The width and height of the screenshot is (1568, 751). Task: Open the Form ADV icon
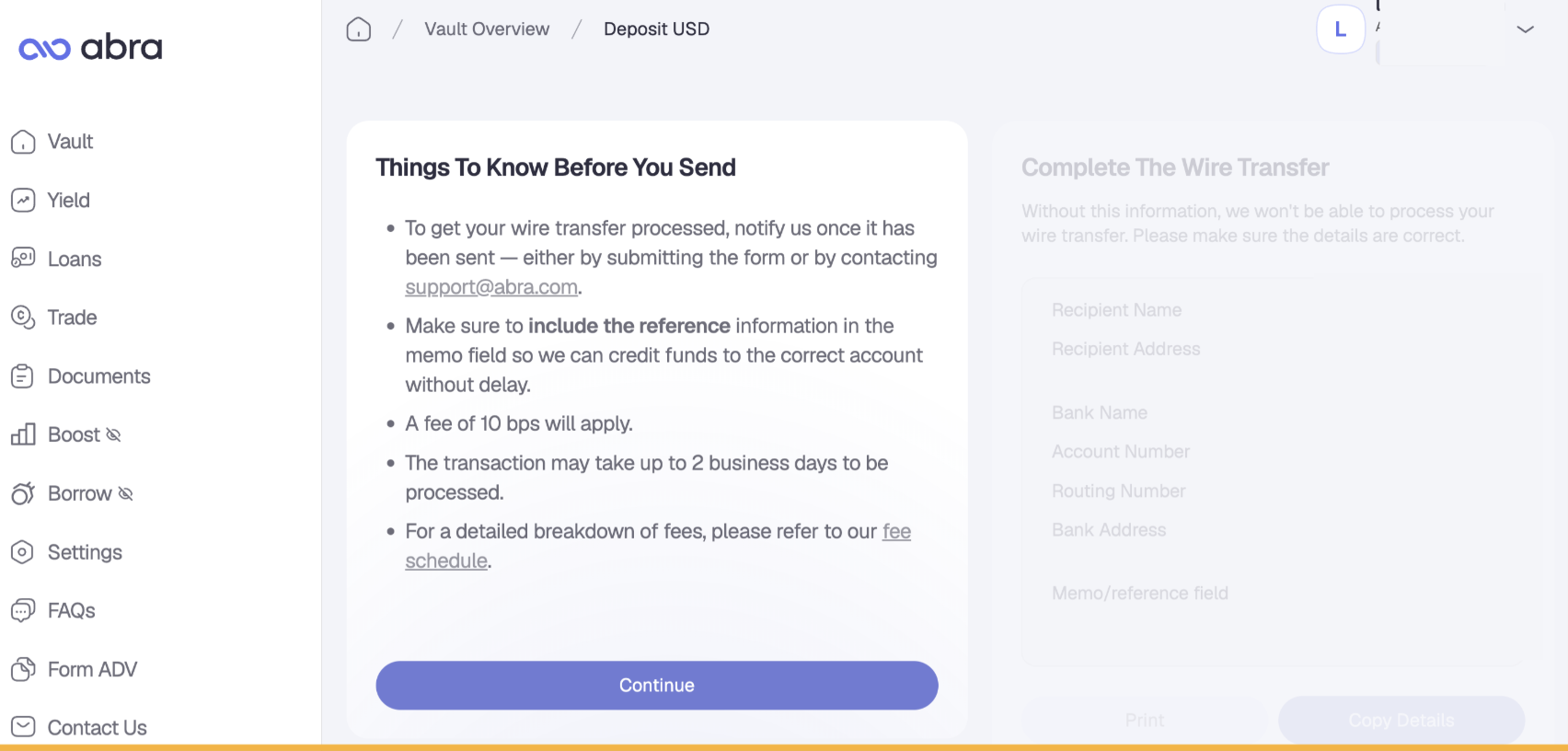(23, 669)
